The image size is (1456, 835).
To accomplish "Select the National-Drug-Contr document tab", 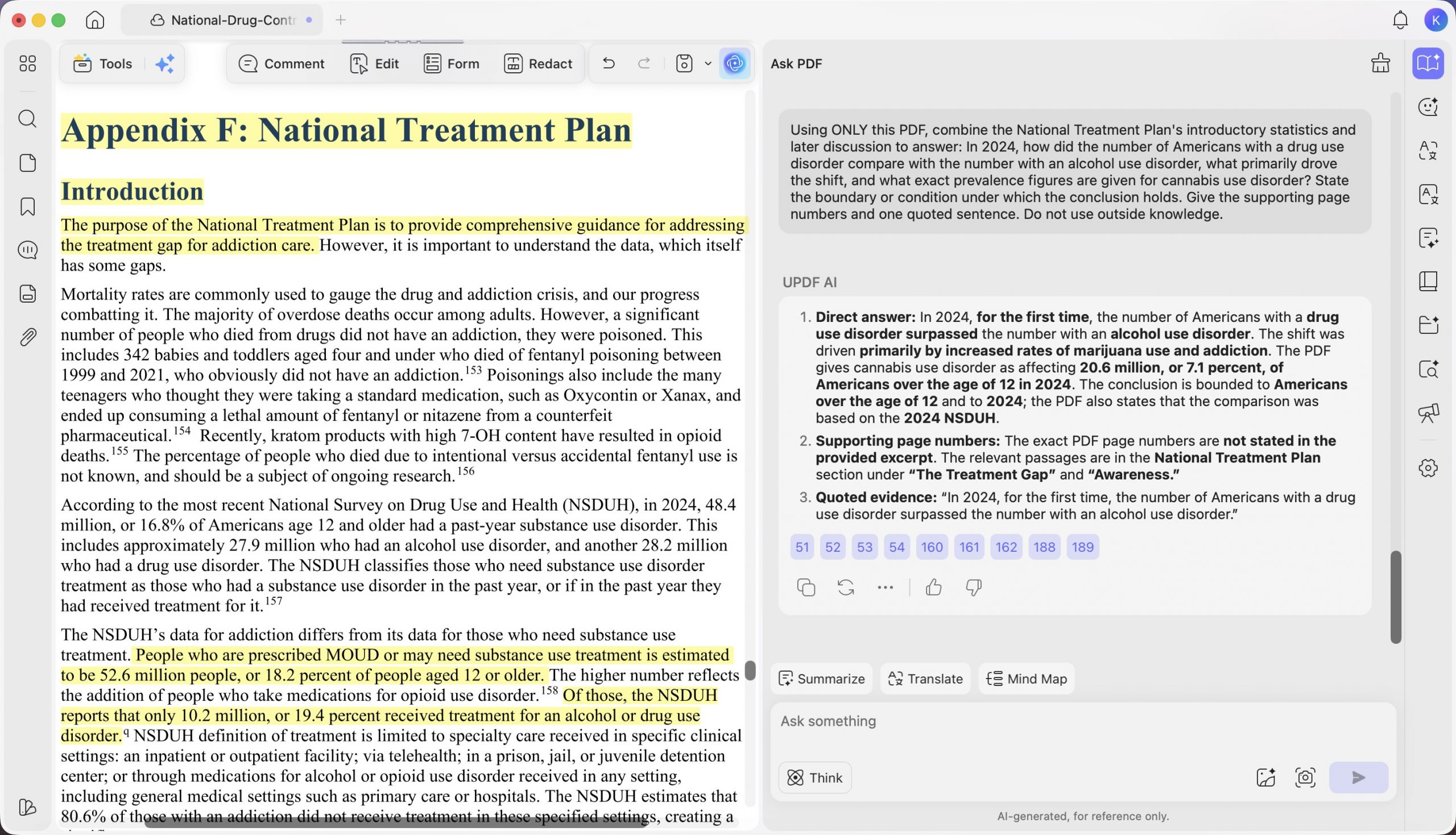I will pos(222,20).
